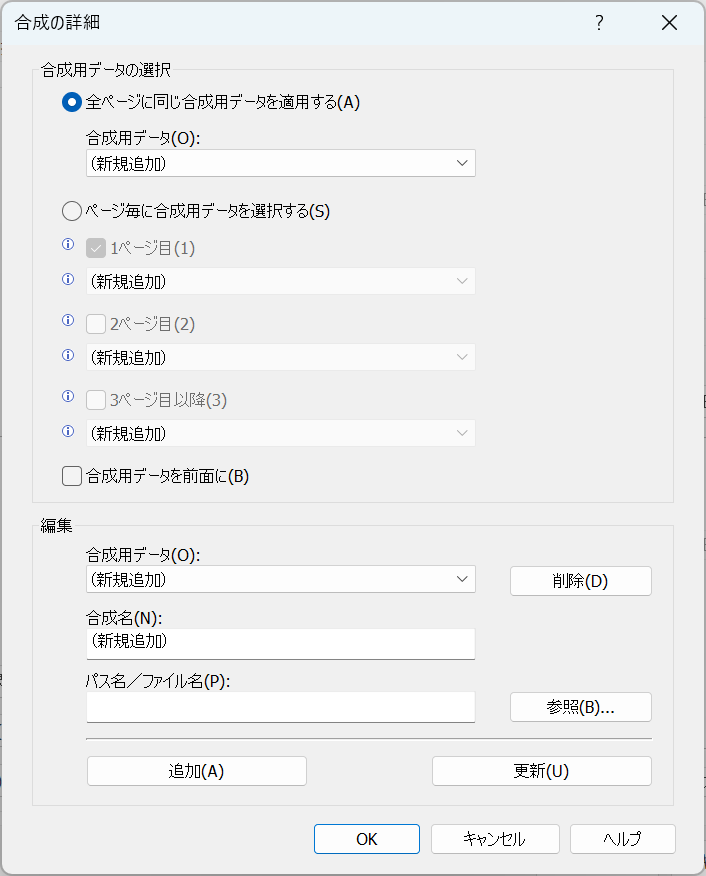
Task: Expand 合成用データ dropdown in 編集 section
Action: click(x=280, y=579)
